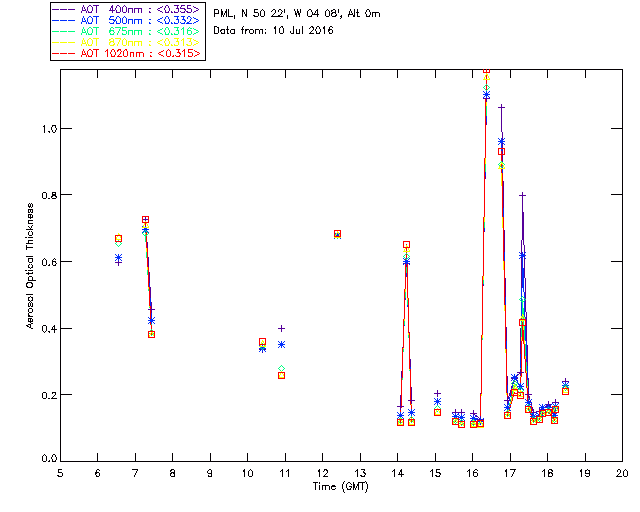640x512 pixels.
Task: Click the red square marker at 0.93 near 16.8 GMT
Action: [501, 151]
